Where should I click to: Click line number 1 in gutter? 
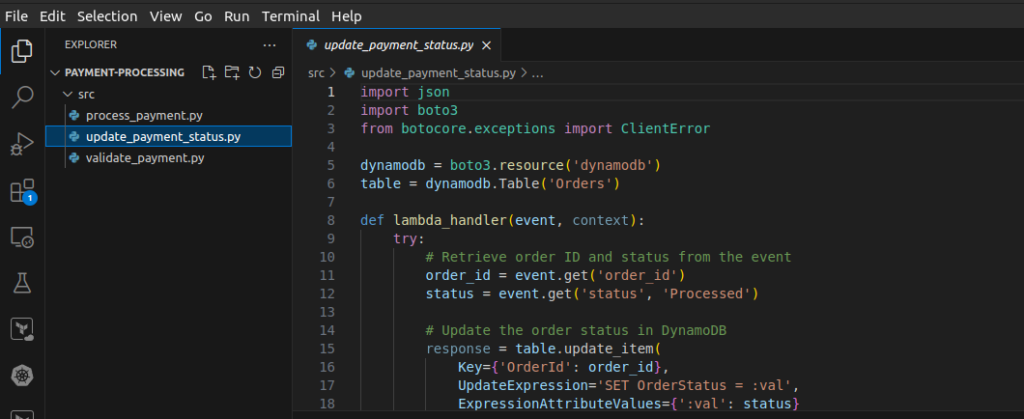tap(331, 91)
